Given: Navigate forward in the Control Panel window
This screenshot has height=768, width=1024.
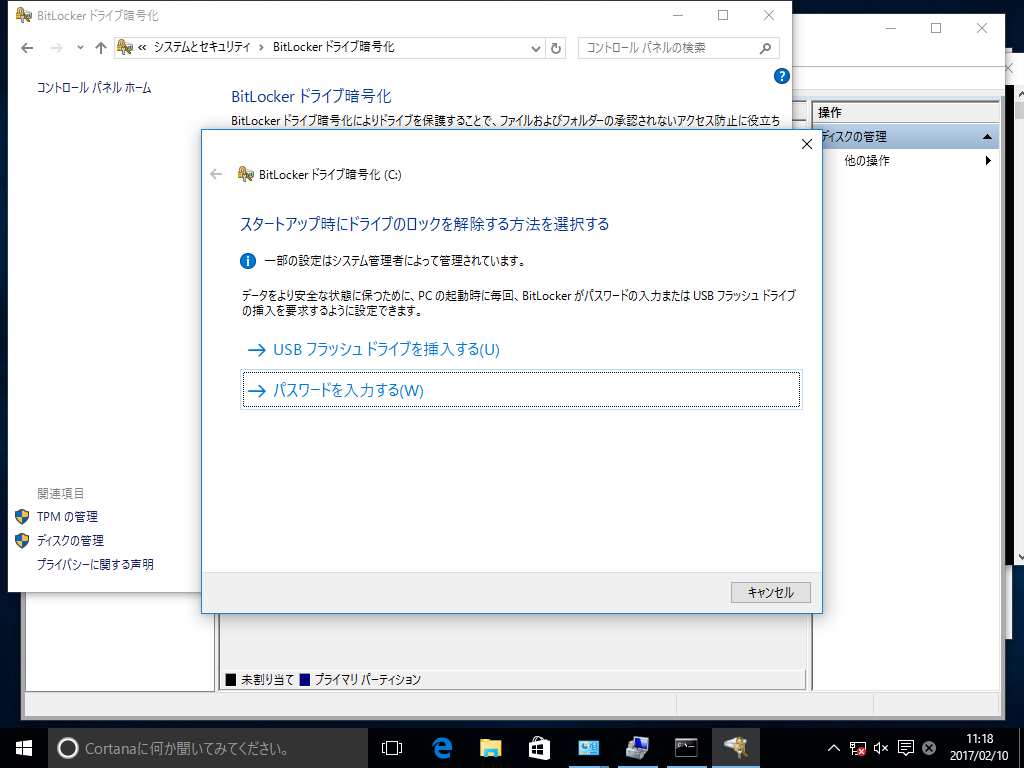Looking at the screenshot, I should (57, 48).
